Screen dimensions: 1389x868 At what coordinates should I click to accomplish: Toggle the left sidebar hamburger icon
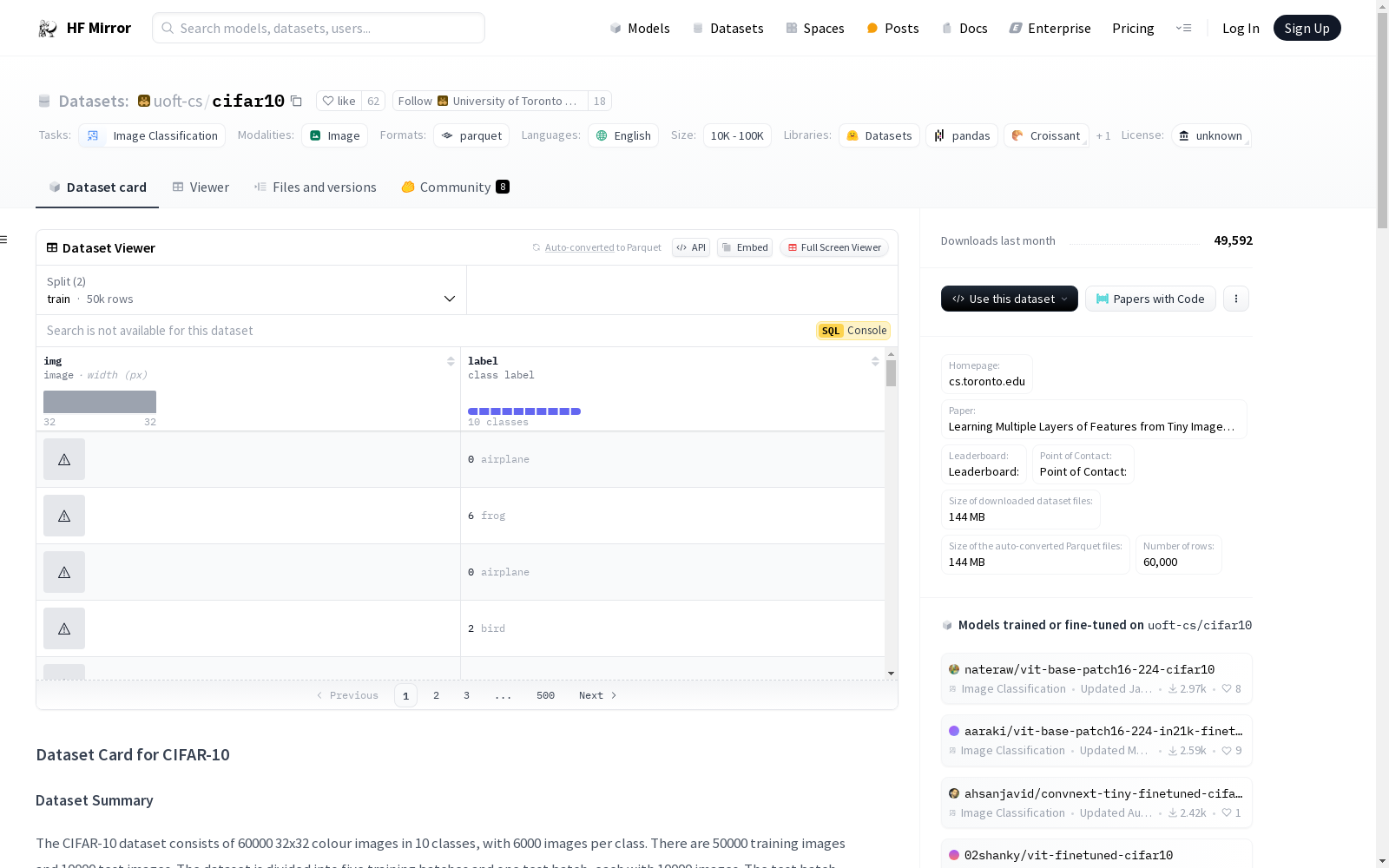4,240
